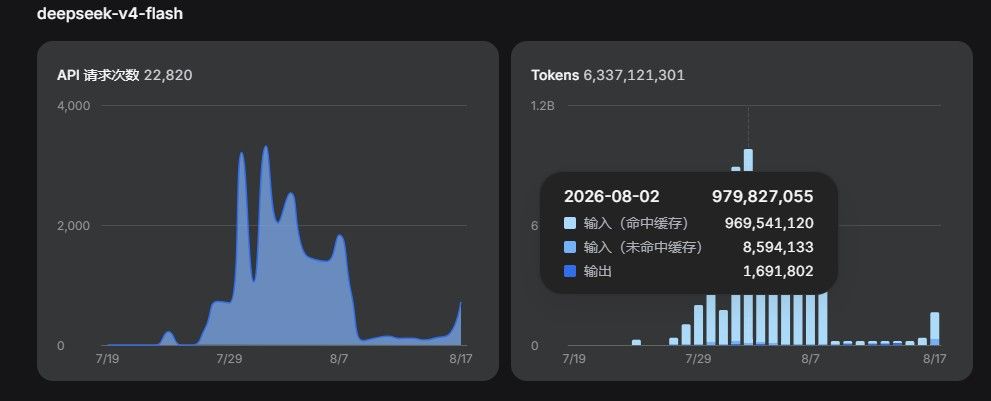The height and width of the screenshot is (401, 991).
Task: Click 7/19 on the API requests x-axis
Action: (107, 359)
